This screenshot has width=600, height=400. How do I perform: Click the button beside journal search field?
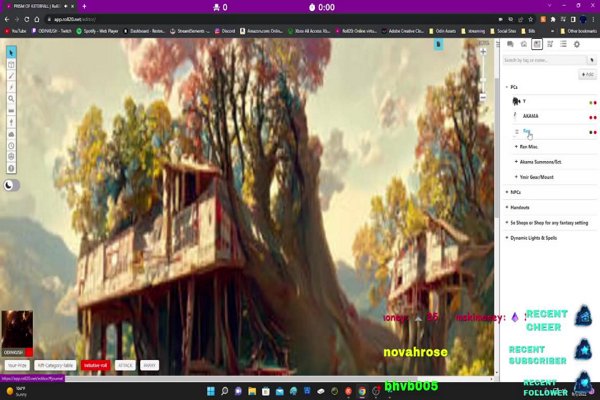[x=592, y=60]
